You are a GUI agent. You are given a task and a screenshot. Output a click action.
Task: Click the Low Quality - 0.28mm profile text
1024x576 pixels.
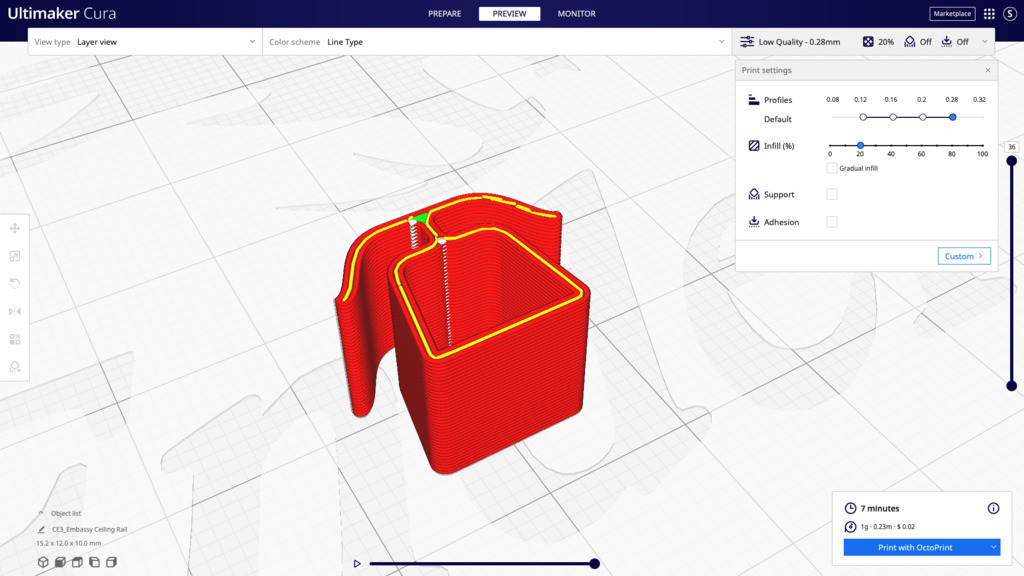(x=799, y=42)
